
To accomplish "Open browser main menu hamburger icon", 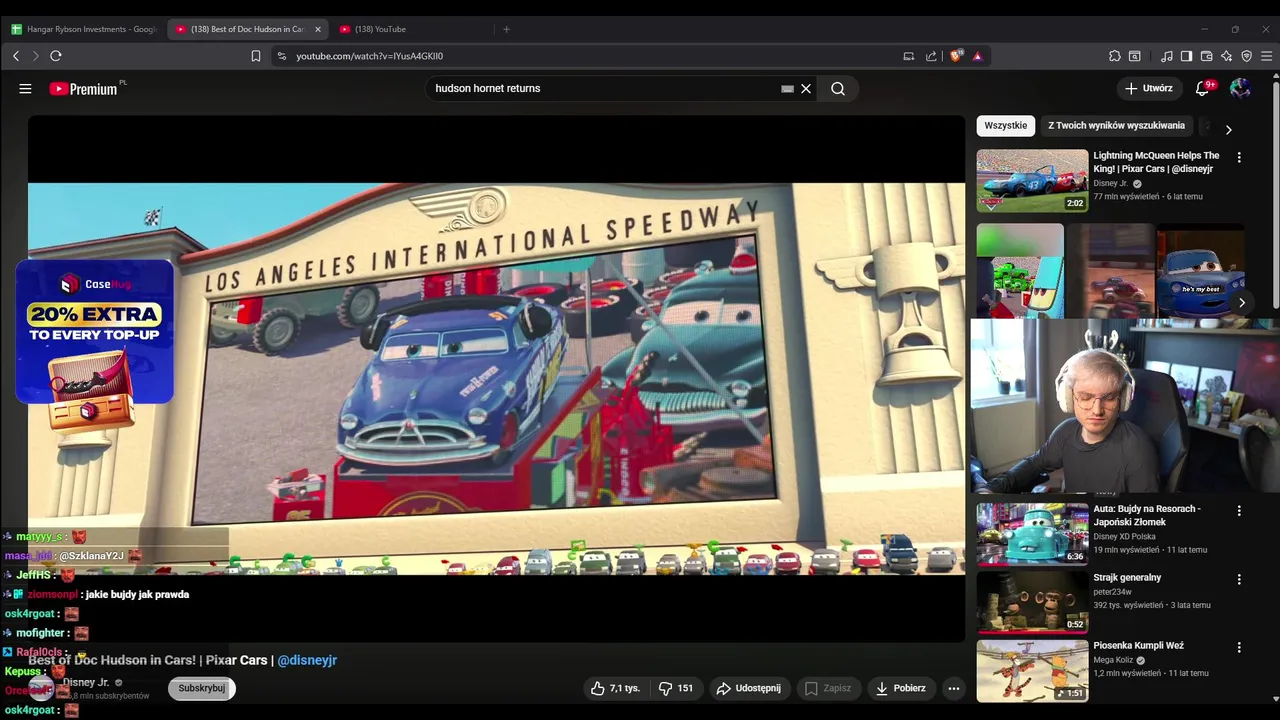I will (1267, 56).
